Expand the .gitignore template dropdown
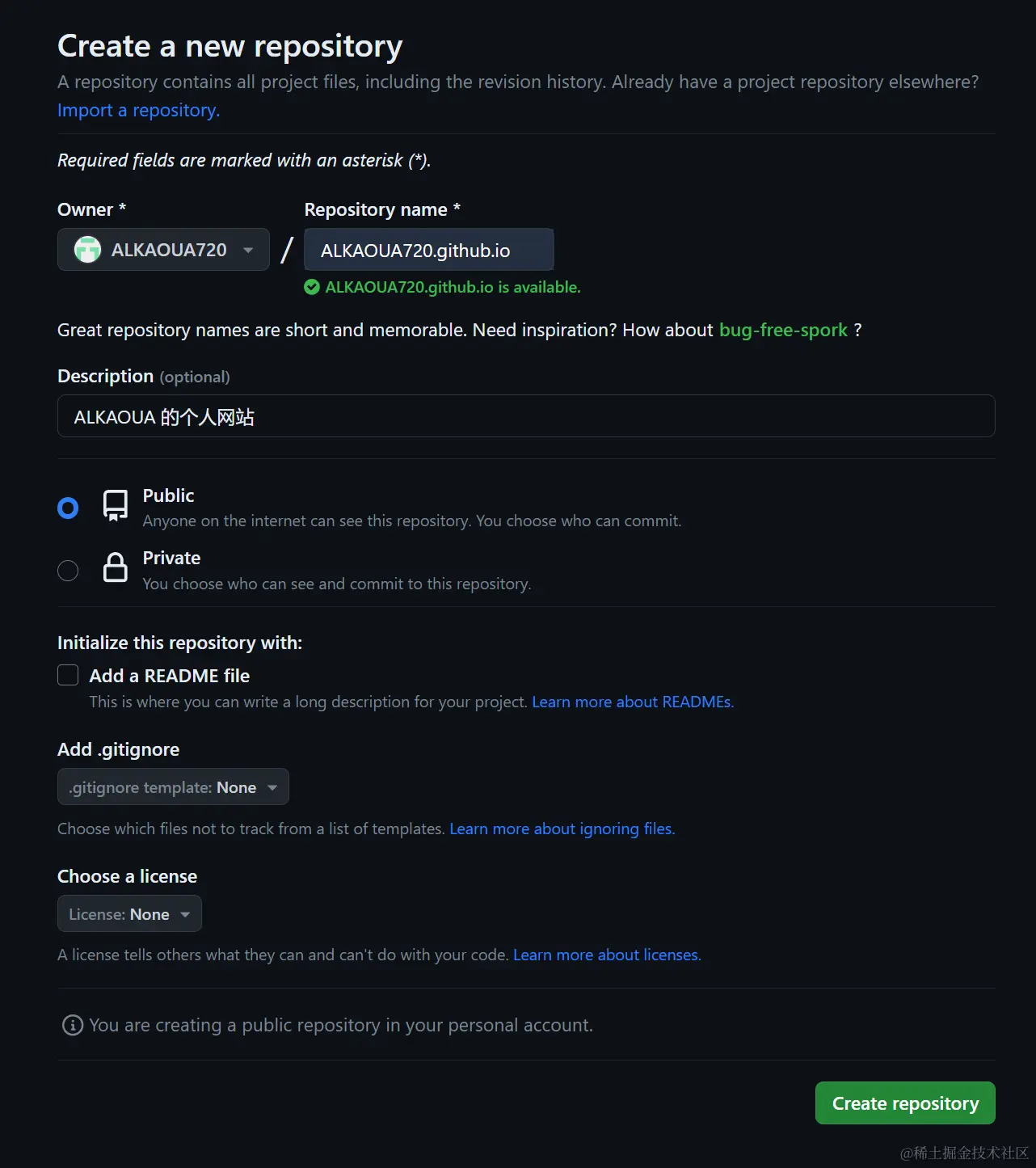Screen dimensions: 1036x1168 pos(173,787)
